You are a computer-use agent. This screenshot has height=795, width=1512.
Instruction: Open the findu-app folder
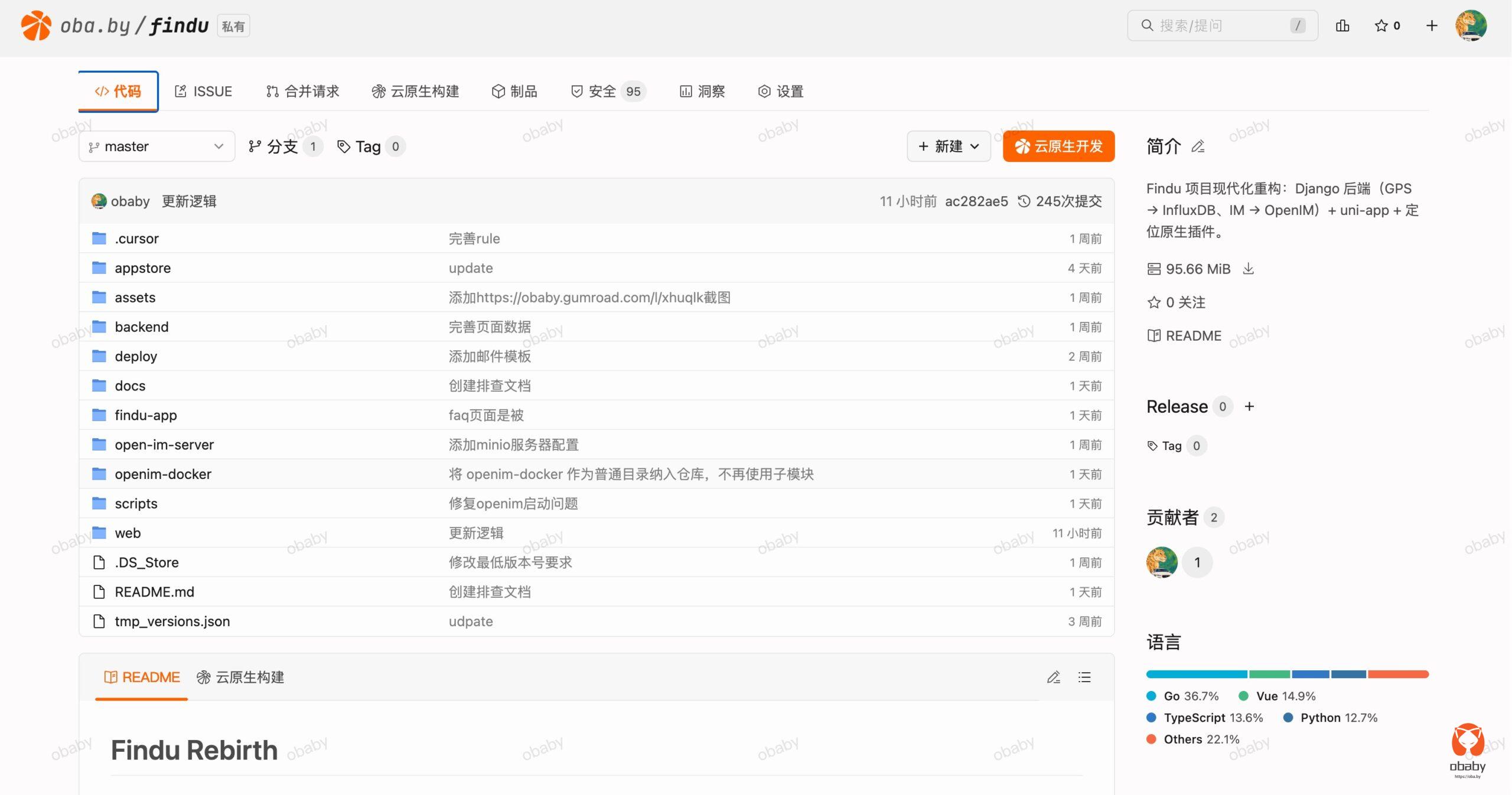pos(146,415)
